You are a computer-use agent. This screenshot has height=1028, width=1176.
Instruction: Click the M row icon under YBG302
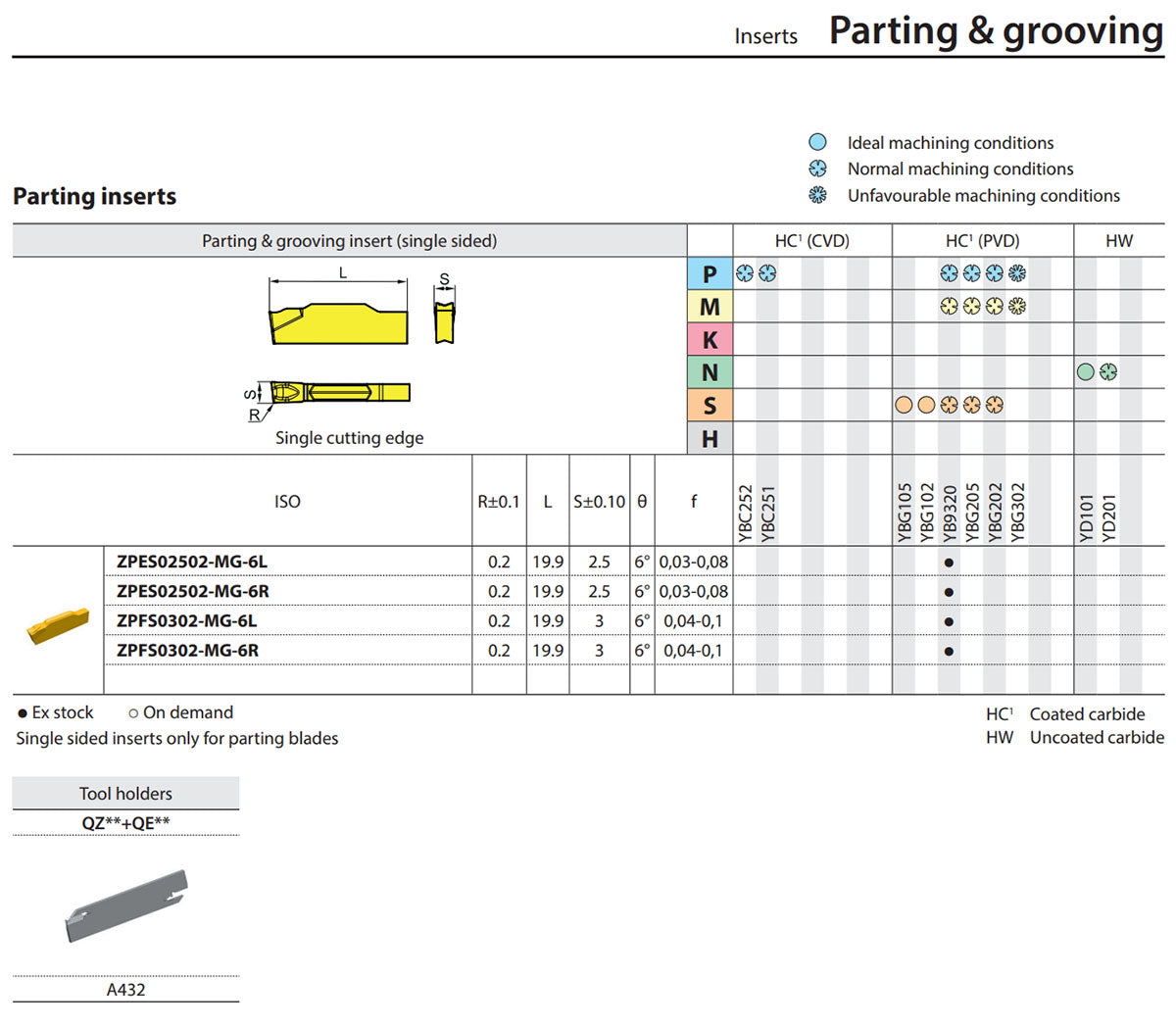pyautogui.click(x=1017, y=306)
